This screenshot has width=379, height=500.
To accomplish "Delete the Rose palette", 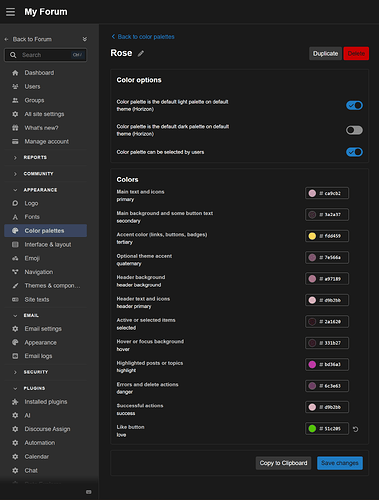I will [x=356, y=53].
